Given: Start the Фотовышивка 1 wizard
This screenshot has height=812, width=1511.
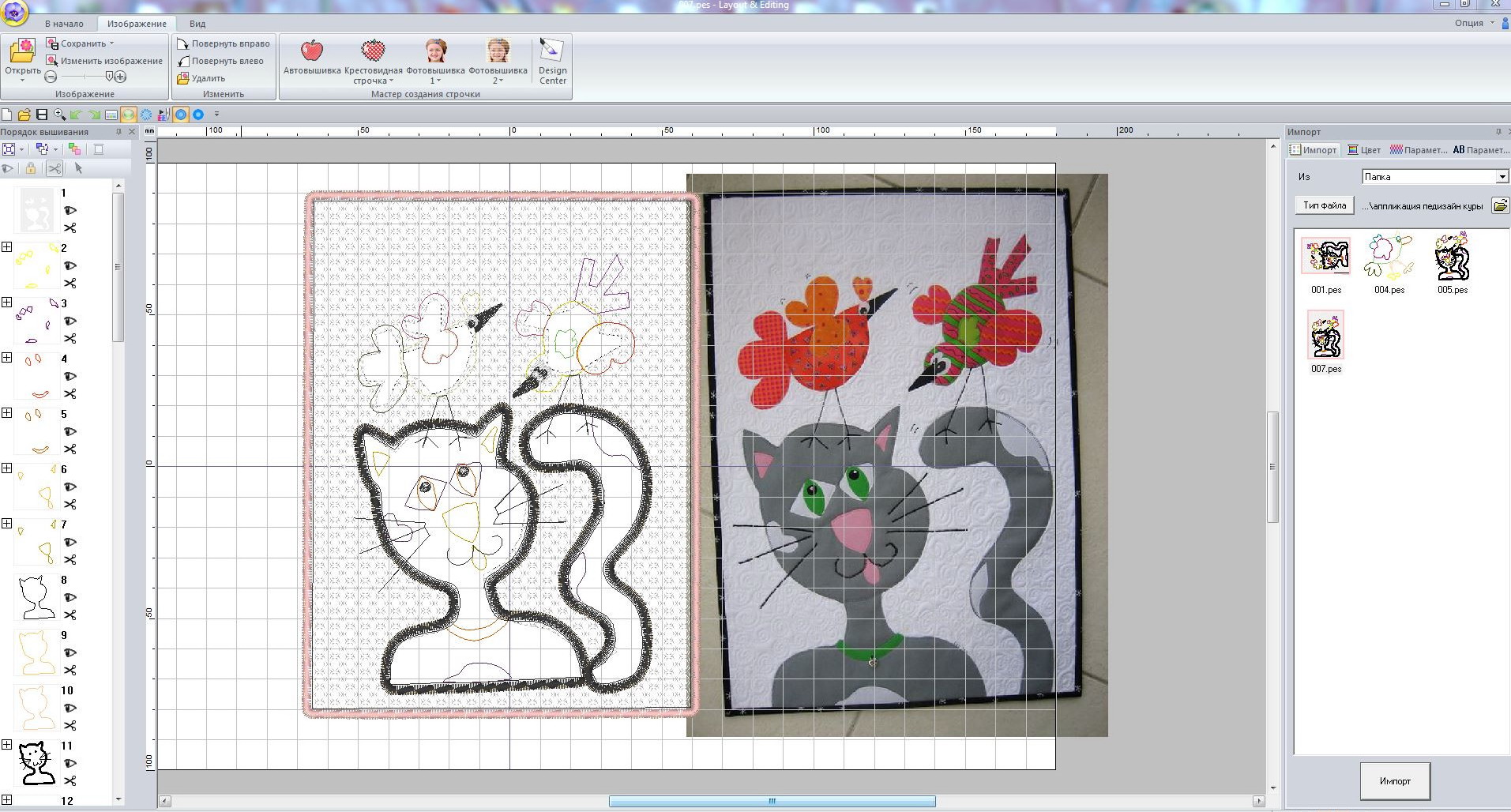Looking at the screenshot, I should coord(435,61).
